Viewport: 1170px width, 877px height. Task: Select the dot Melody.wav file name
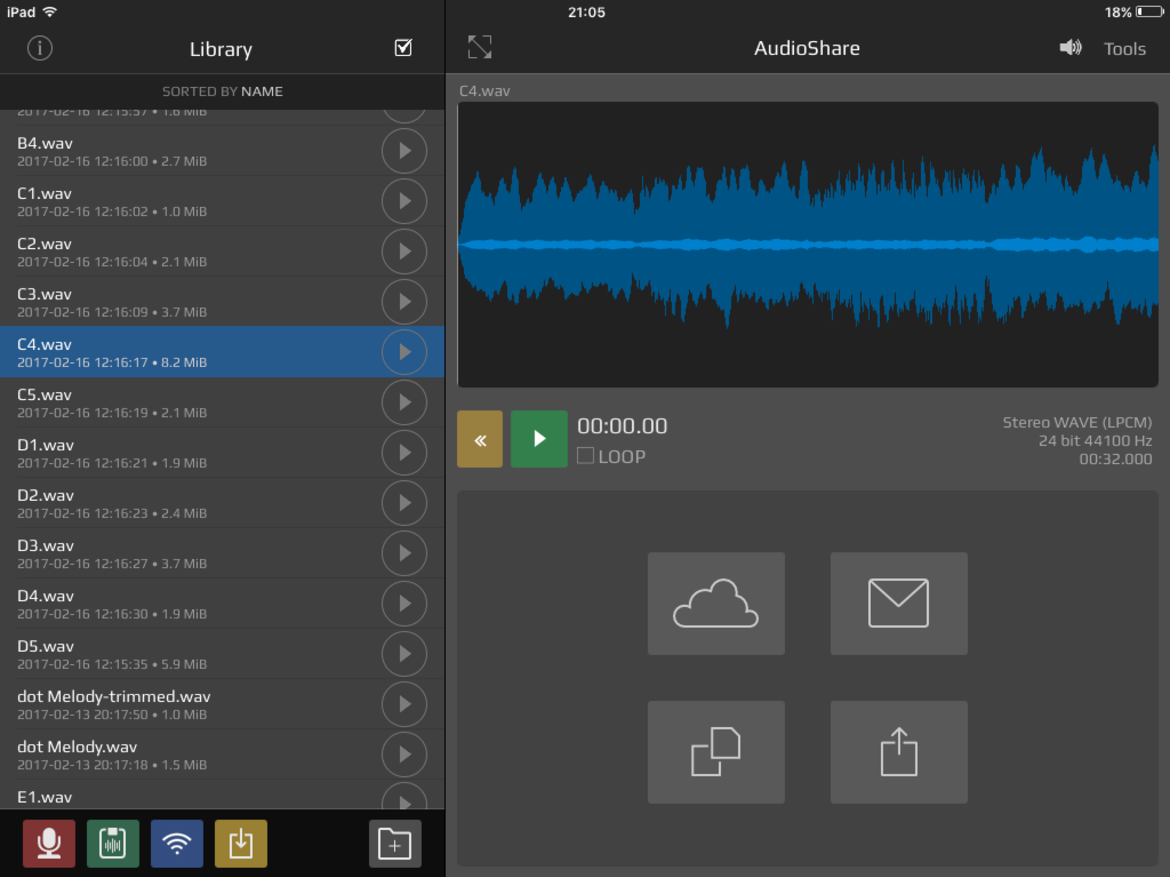pyautogui.click(x=78, y=747)
